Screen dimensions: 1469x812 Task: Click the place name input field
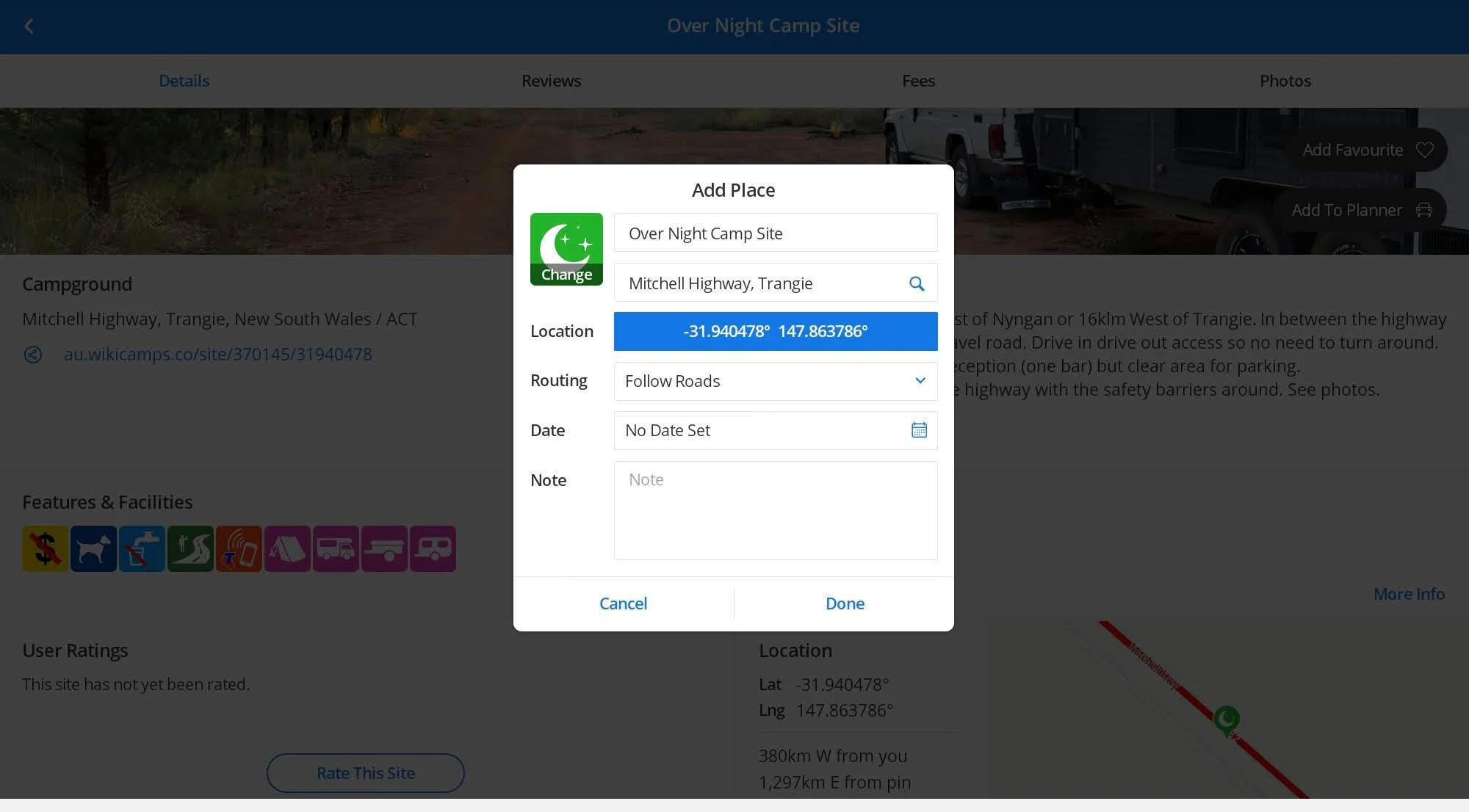click(x=776, y=233)
